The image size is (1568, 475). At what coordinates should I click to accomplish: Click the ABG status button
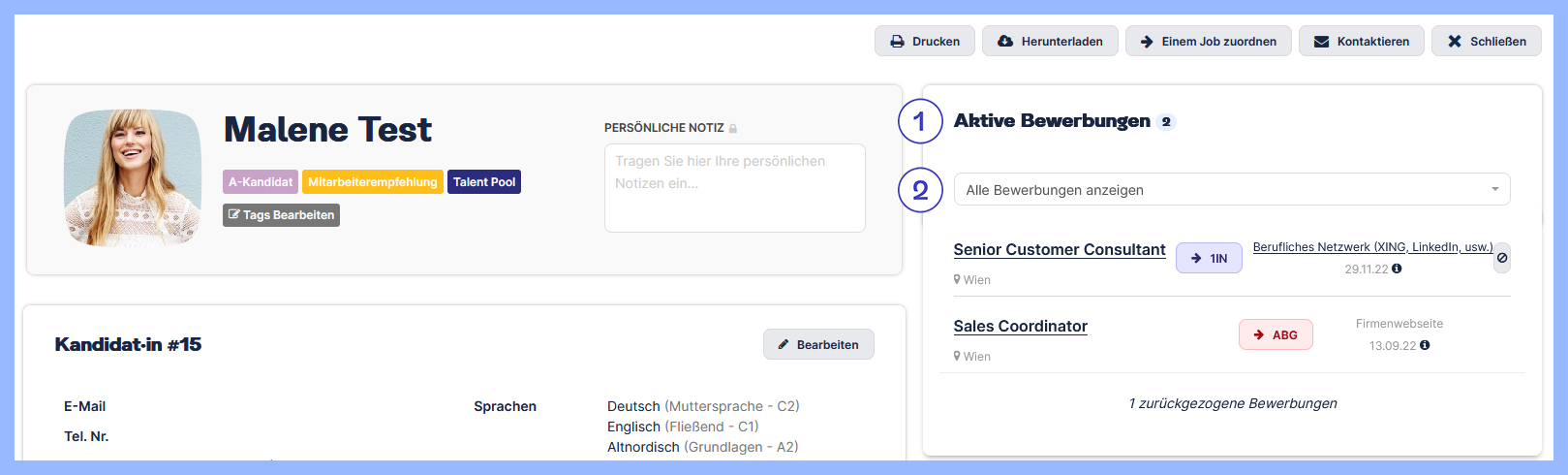click(1276, 334)
